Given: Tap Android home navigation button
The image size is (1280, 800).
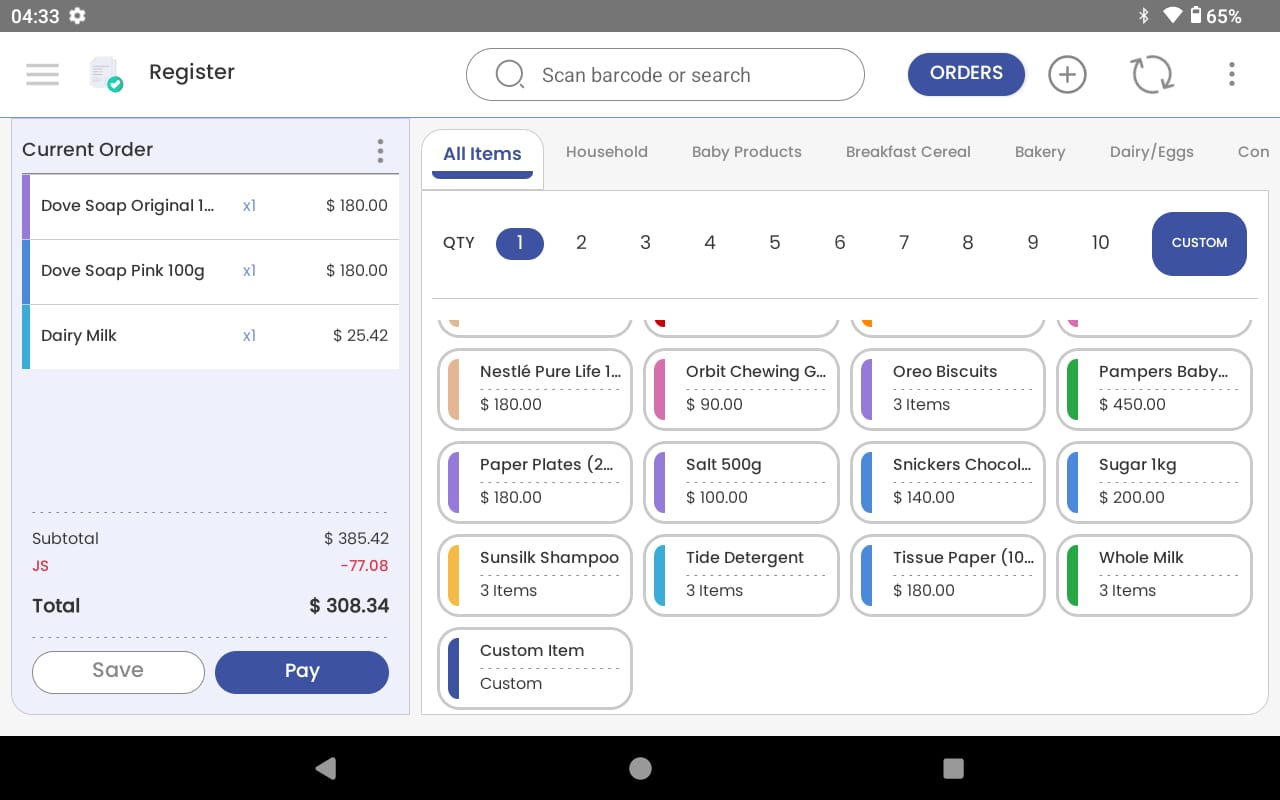Looking at the screenshot, I should [640, 768].
